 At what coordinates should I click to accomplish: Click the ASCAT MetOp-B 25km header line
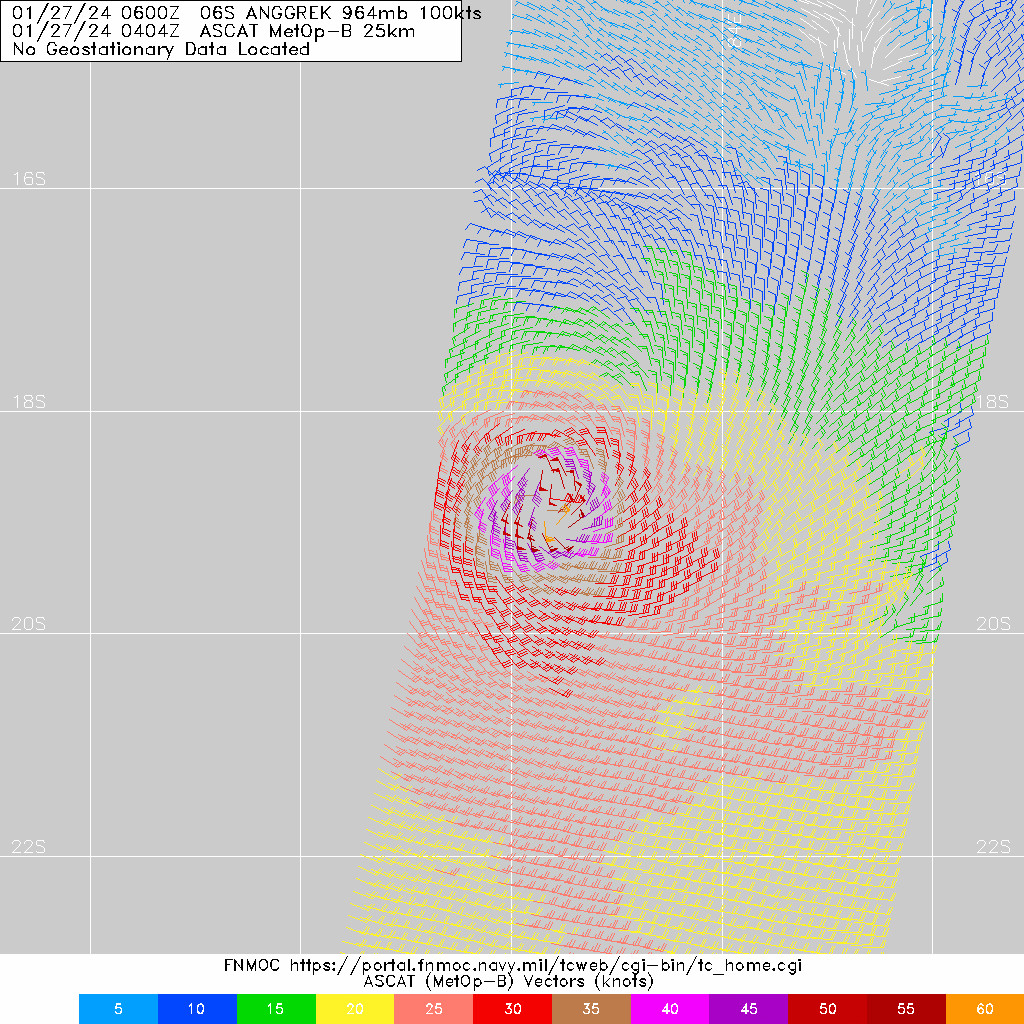click(x=214, y=31)
